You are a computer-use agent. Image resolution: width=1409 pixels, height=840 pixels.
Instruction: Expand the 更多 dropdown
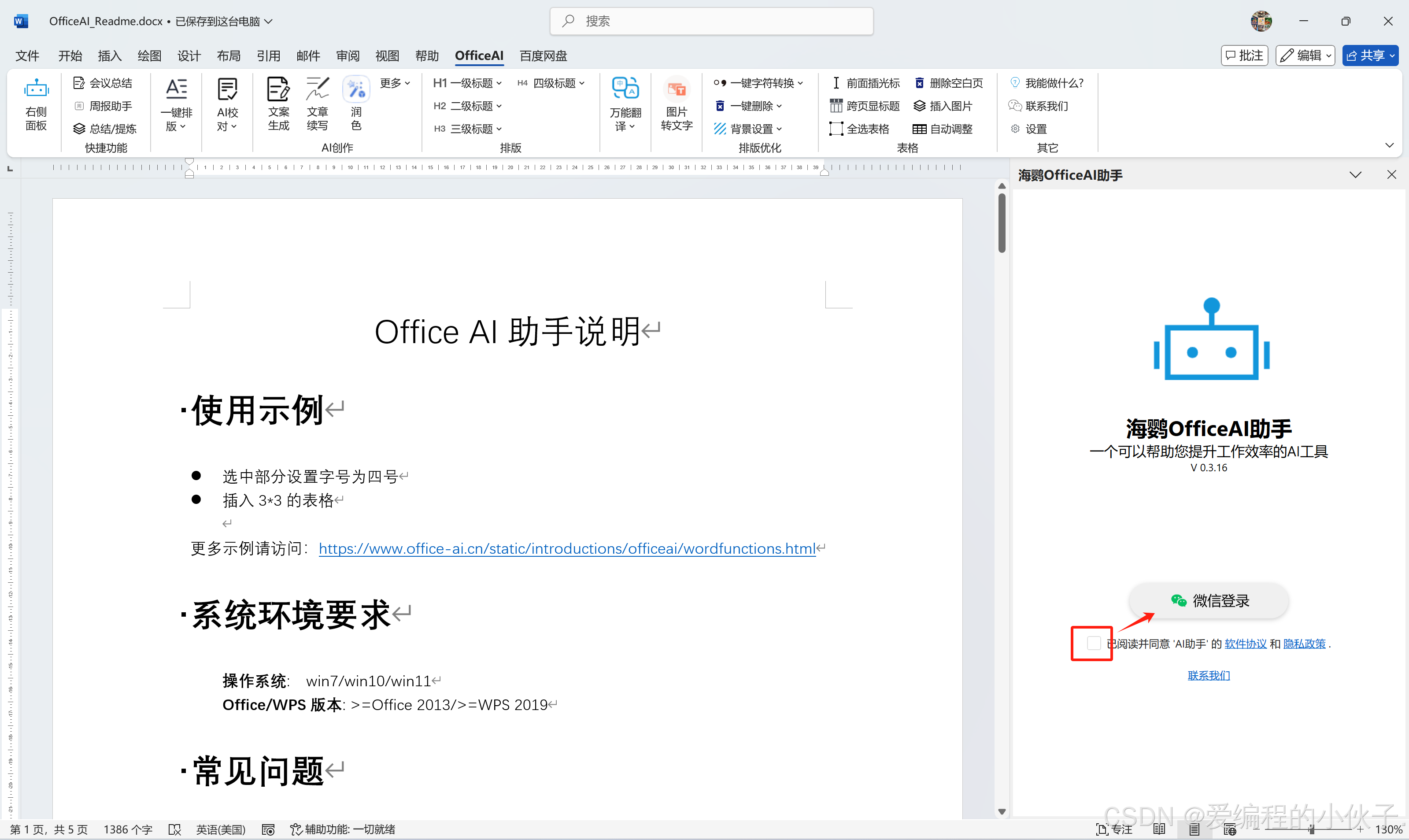point(394,83)
